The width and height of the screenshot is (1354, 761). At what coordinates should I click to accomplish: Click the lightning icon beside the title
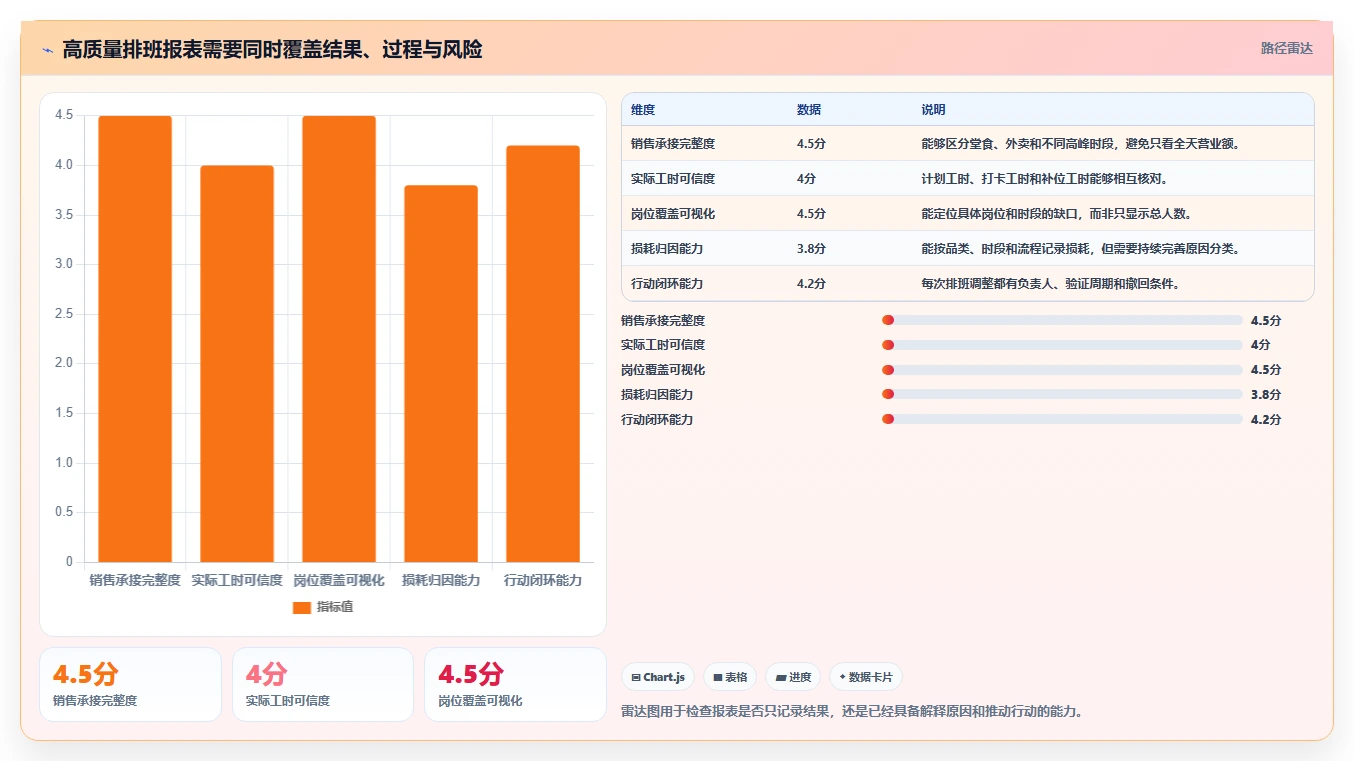[47, 49]
